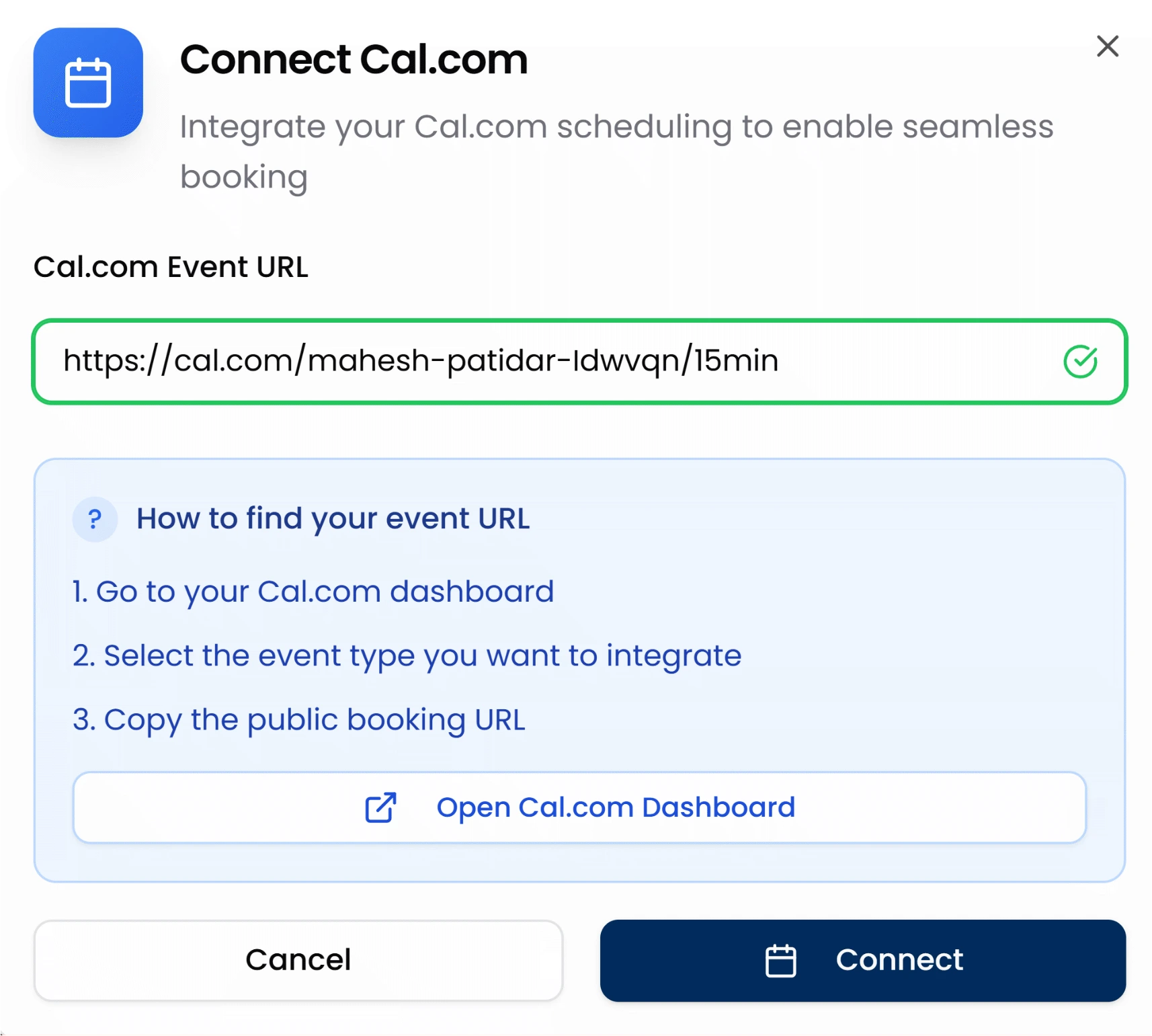Image resolution: width=1152 pixels, height=1036 pixels.
Task: Click step 3 about copying the booking URL
Action: (298, 719)
